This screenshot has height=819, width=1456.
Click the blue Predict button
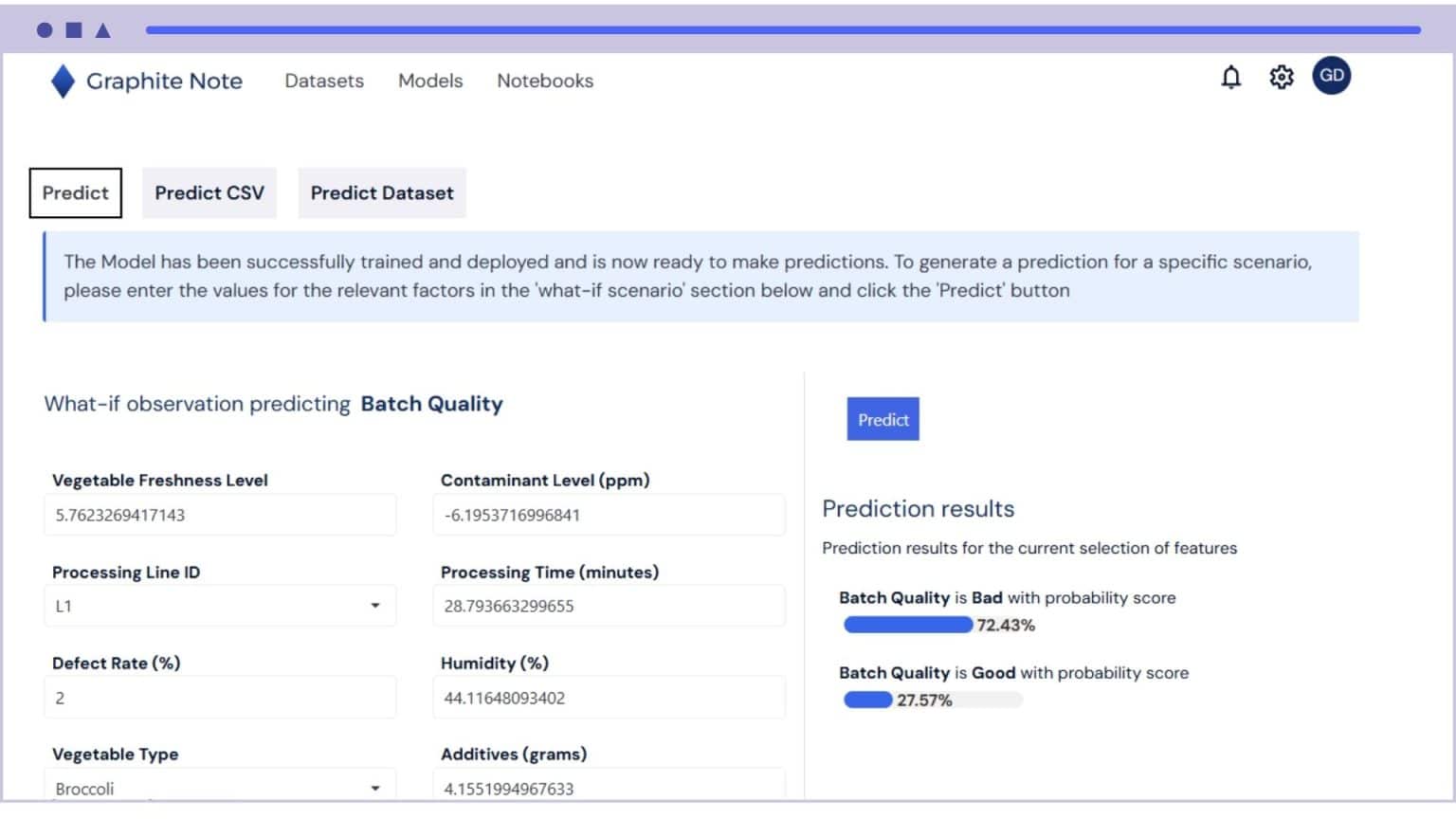click(x=882, y=418)
